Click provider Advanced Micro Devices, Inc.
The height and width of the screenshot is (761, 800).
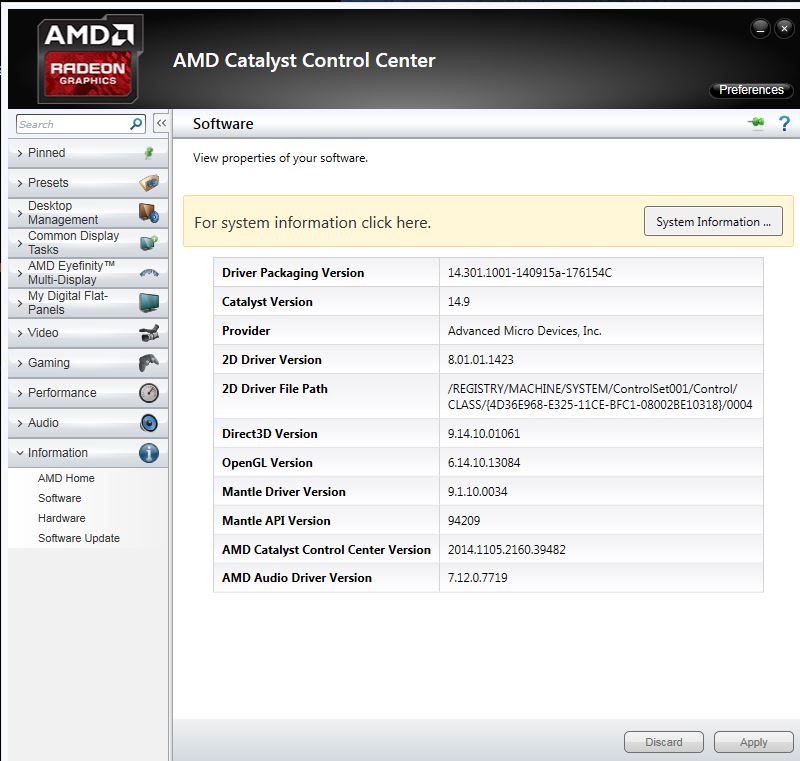(524, 331)
